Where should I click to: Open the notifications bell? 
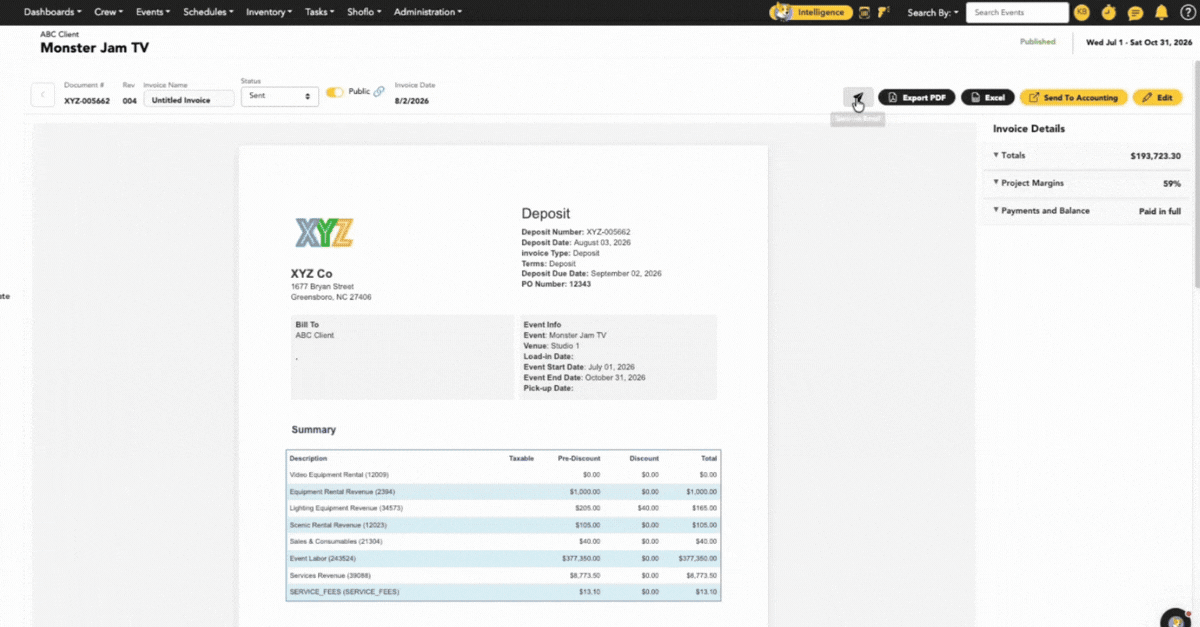(1161, 12)
